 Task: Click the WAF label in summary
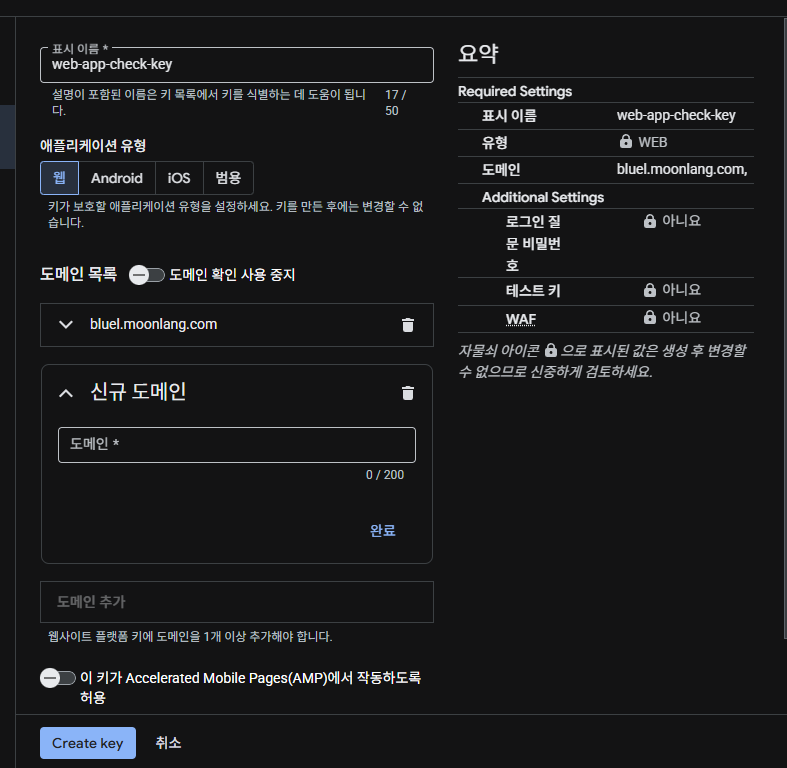pyautogui.click(x=520, y=319)
